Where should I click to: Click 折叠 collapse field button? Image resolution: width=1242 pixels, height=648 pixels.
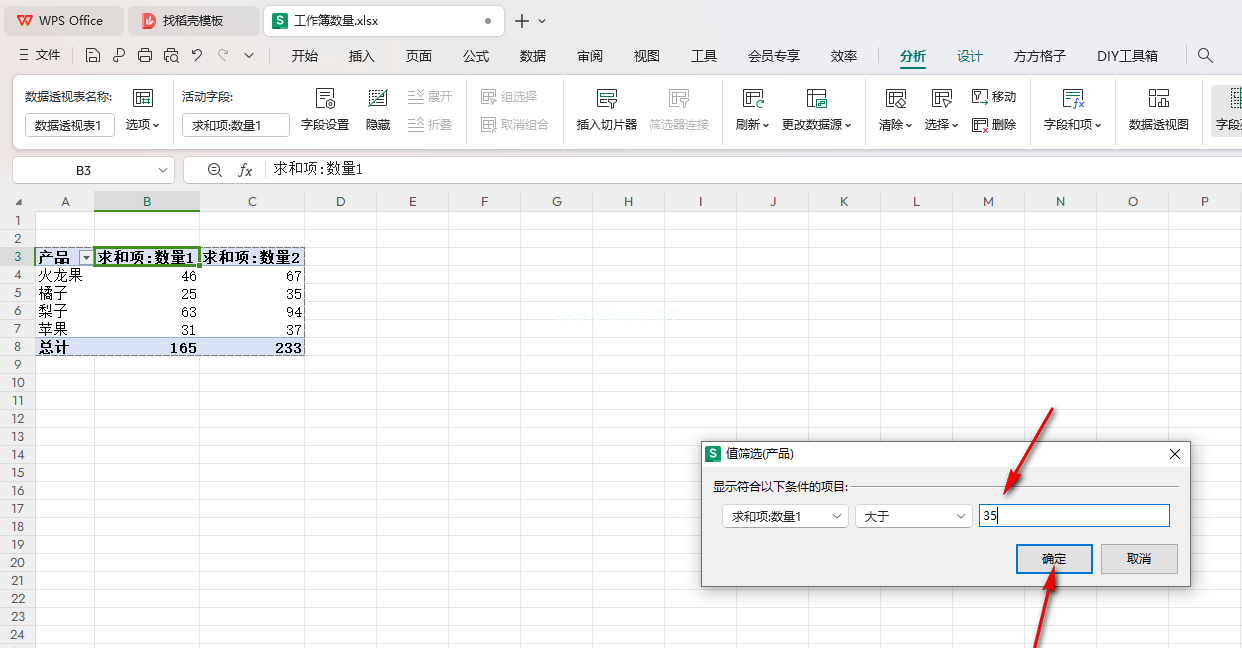point(430,125)
